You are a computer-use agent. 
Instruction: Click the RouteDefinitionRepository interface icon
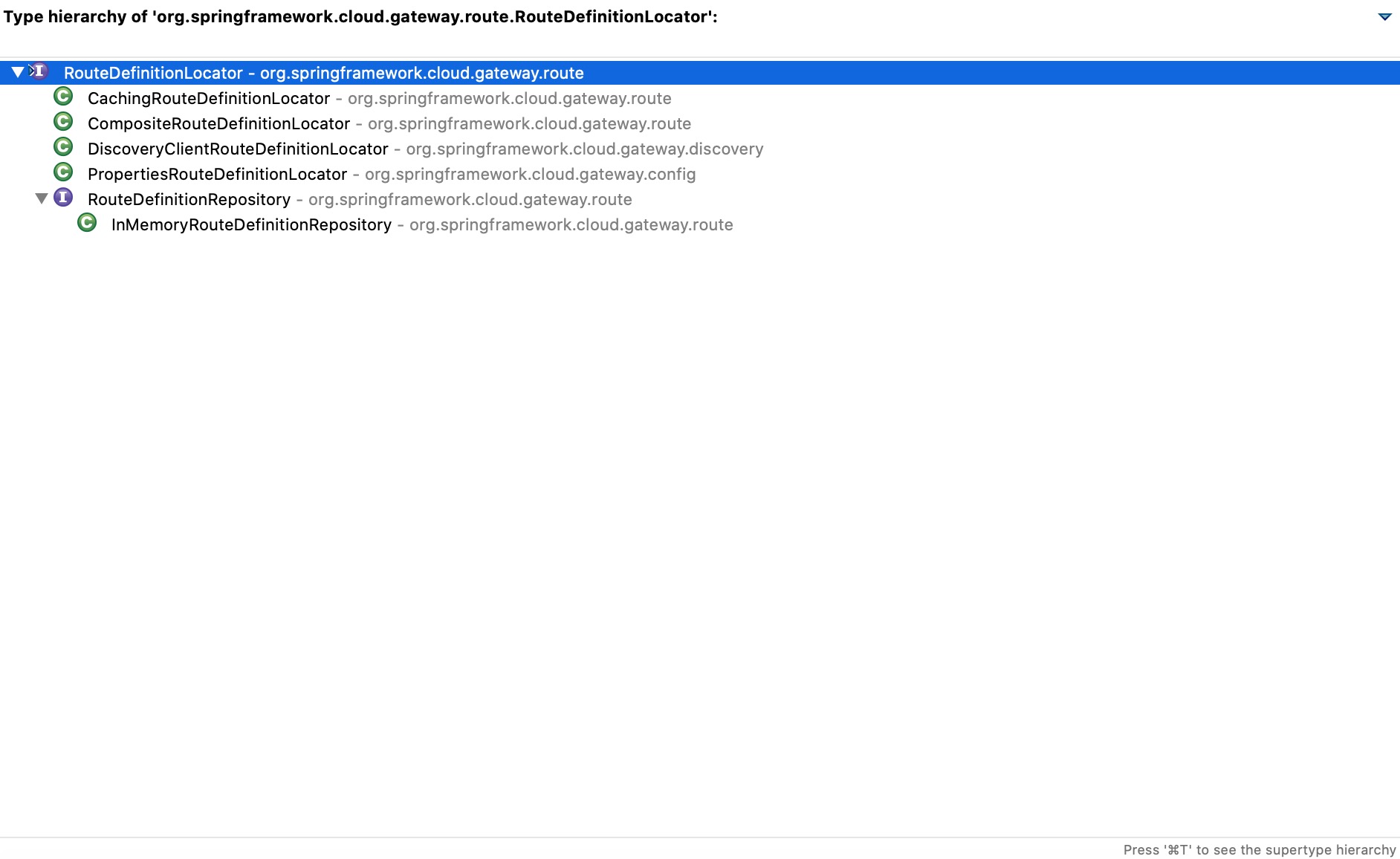pyautogui.click(x=63, y=198)
